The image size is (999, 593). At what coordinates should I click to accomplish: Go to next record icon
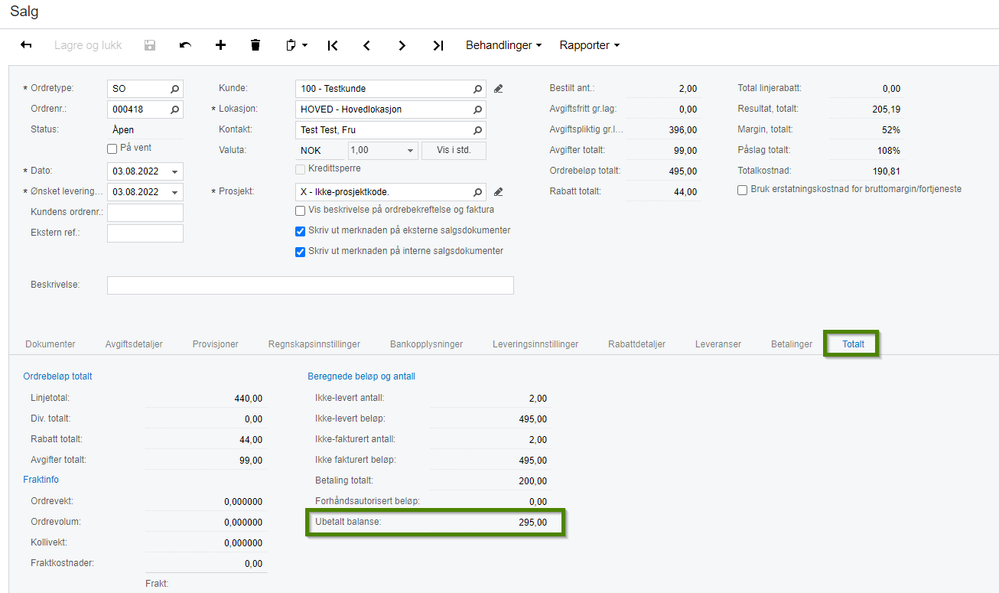[x=402, y=45]
